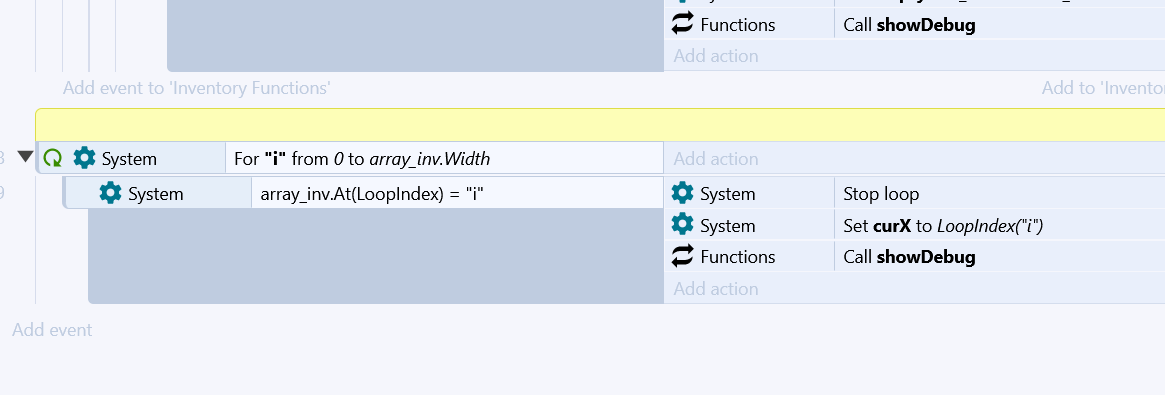
Task: Click Functions arrows icon in top showDebug action
Action: pyautogui.click(x=682, y=24)
